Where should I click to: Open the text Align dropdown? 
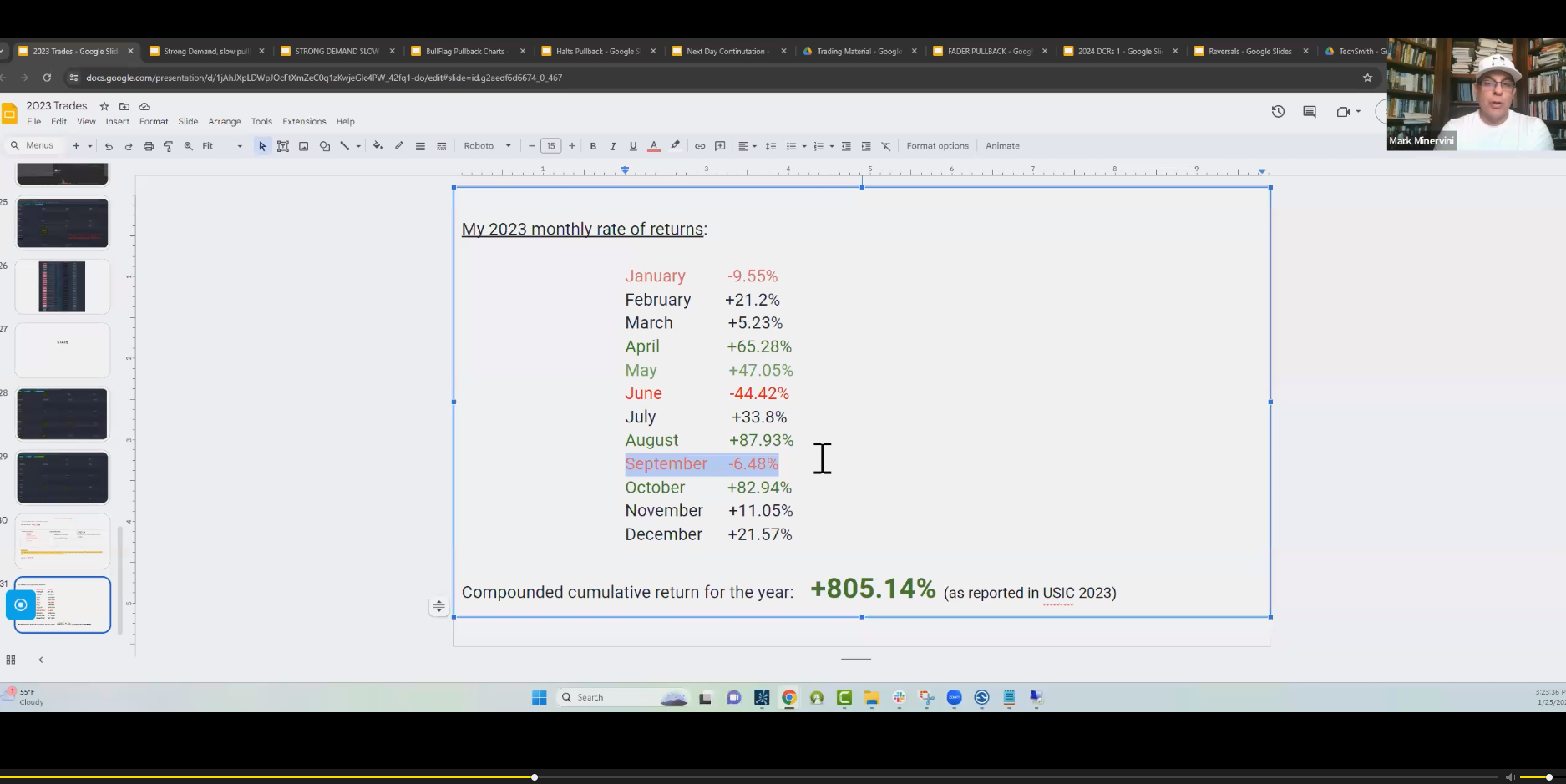(x=747, y=146)
